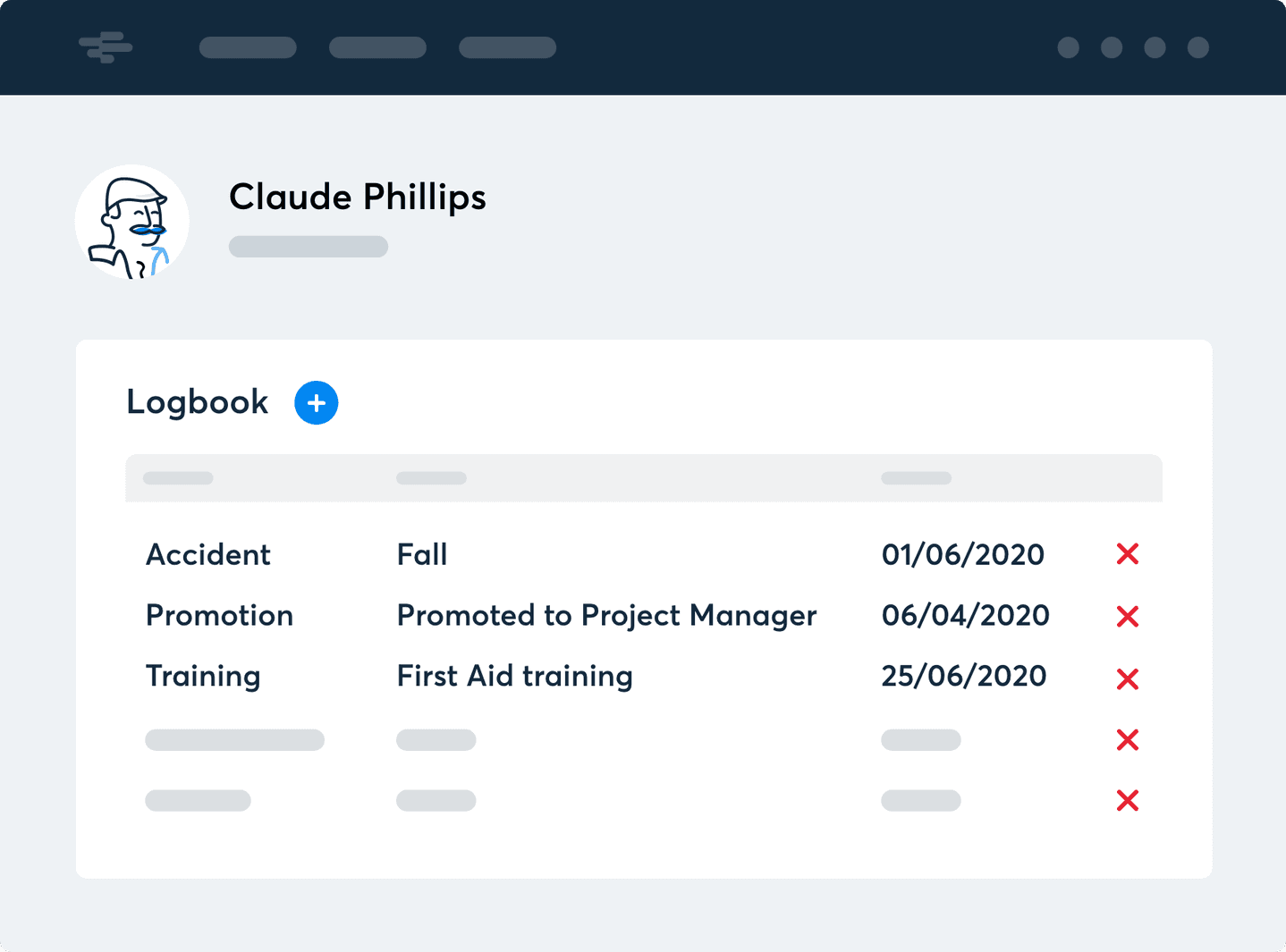Click the Logbook heading

(197, 402)
